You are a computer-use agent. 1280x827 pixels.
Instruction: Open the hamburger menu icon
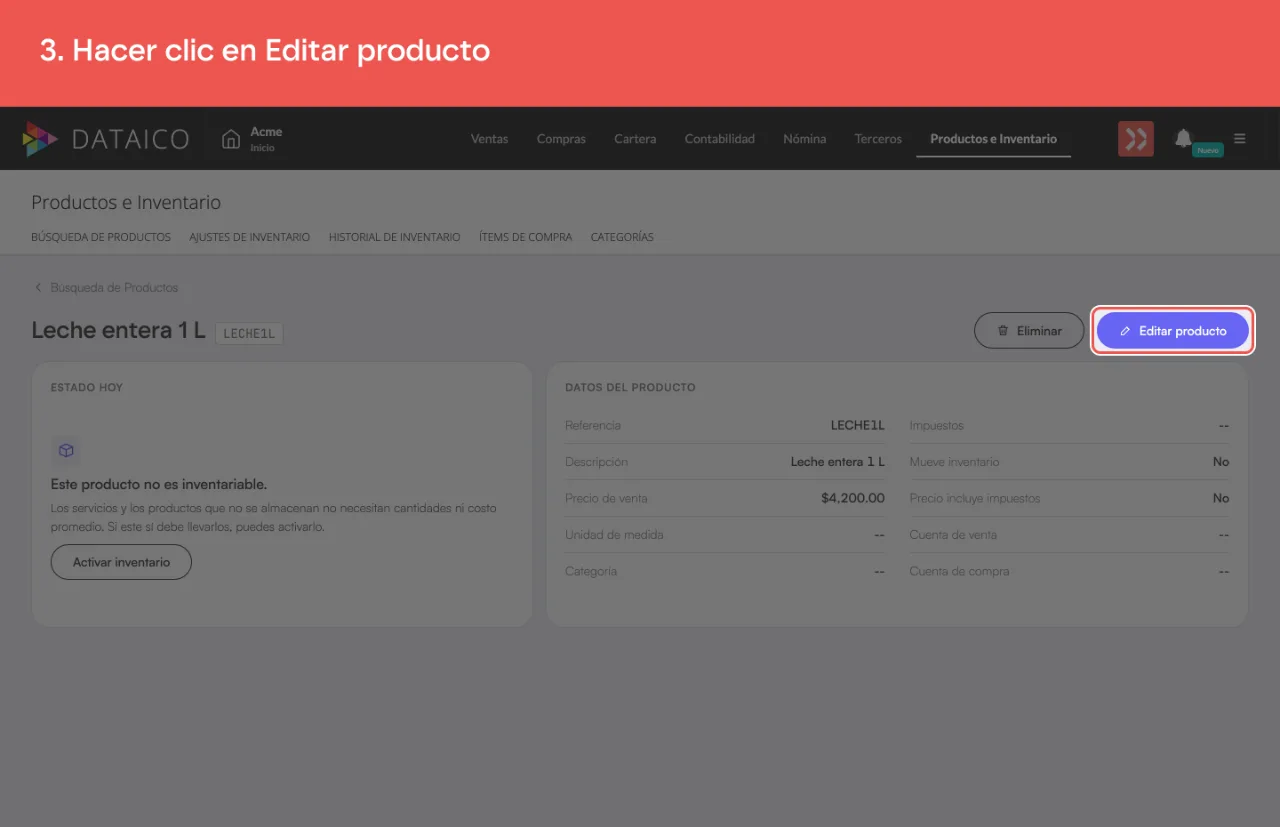coord(1240,139)
